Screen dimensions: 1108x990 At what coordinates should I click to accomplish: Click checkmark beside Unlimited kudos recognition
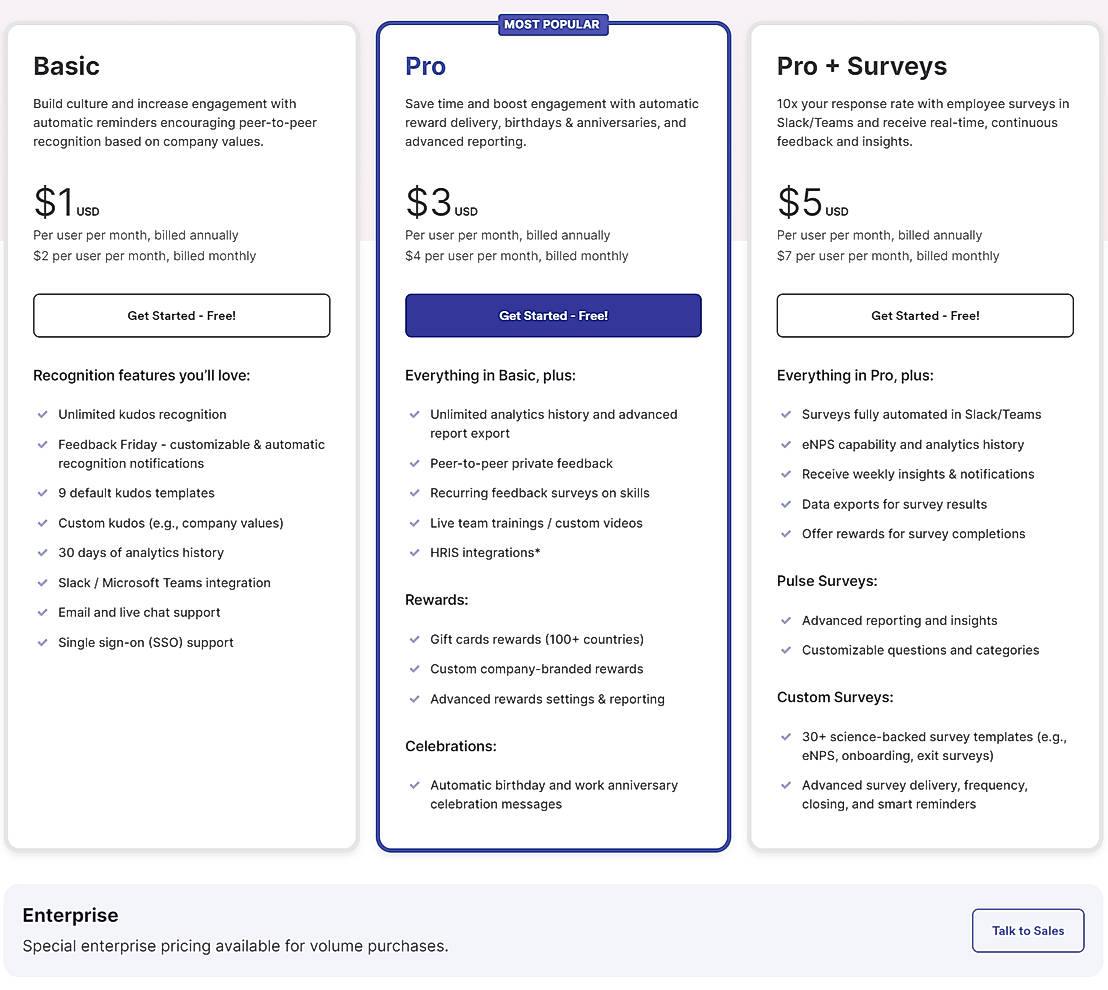tap(42, 414)
